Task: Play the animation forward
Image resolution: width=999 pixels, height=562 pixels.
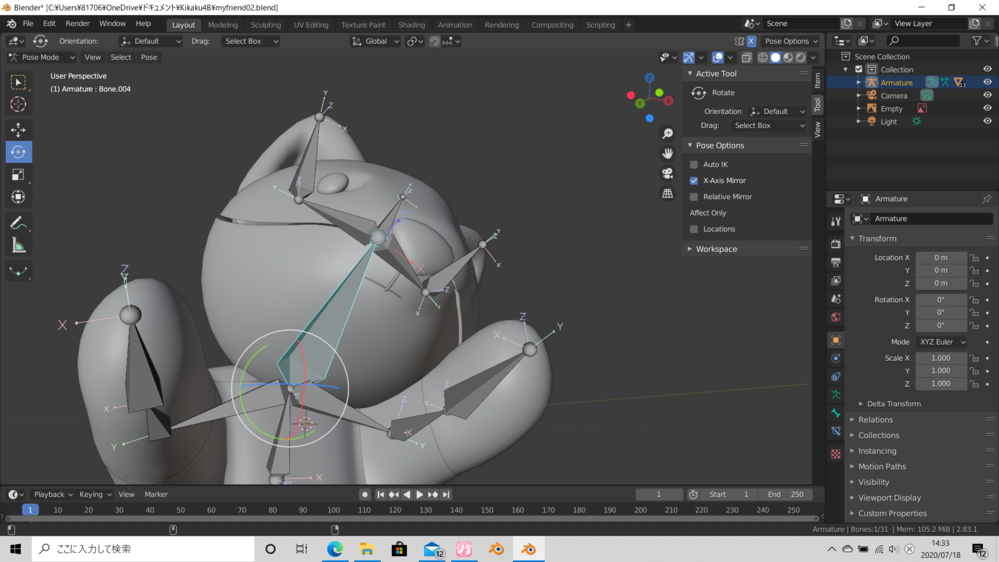Action: pyautogui.click(x=419, y=494)
